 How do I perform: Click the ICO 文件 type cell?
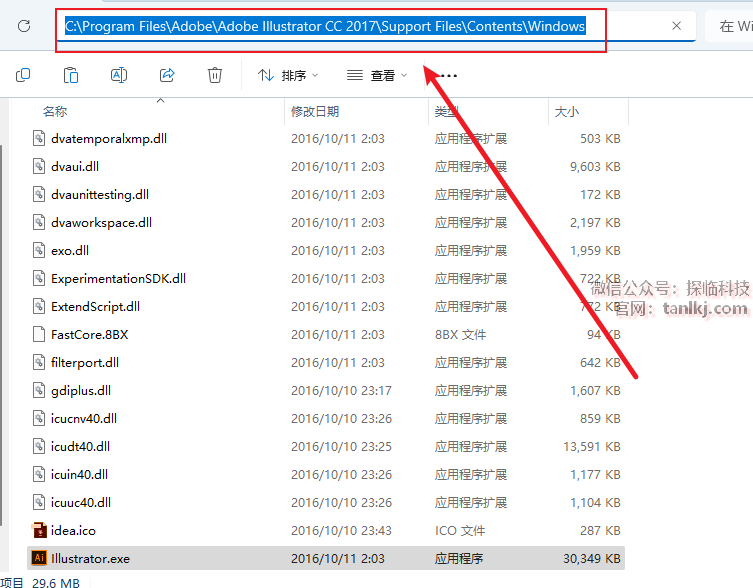tap(460, 530)
